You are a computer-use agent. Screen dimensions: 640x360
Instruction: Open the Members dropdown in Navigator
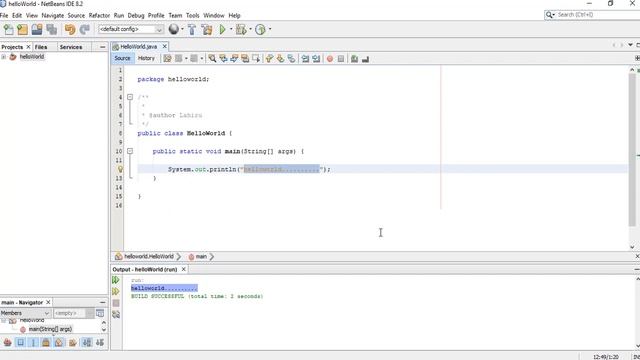click(25, 313)
